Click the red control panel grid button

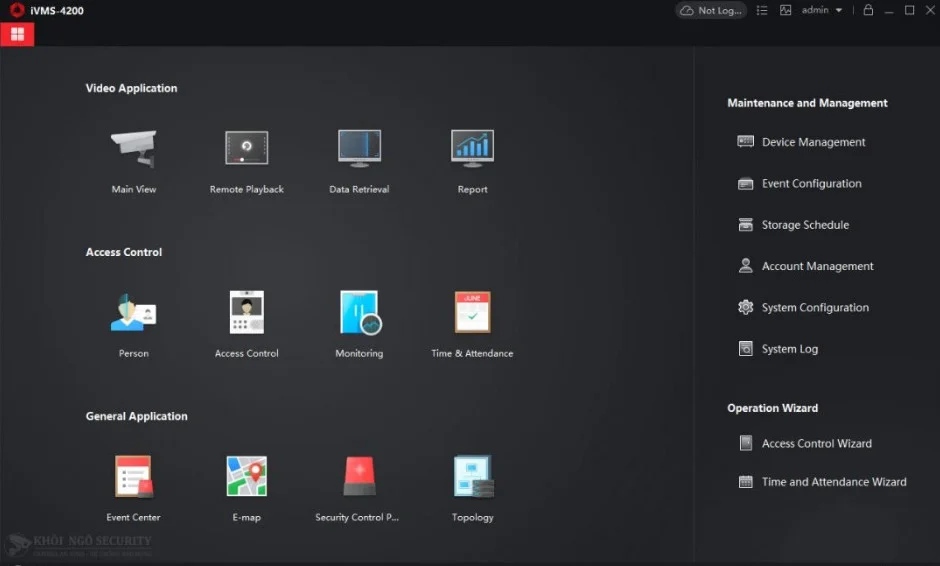[17, 34]
